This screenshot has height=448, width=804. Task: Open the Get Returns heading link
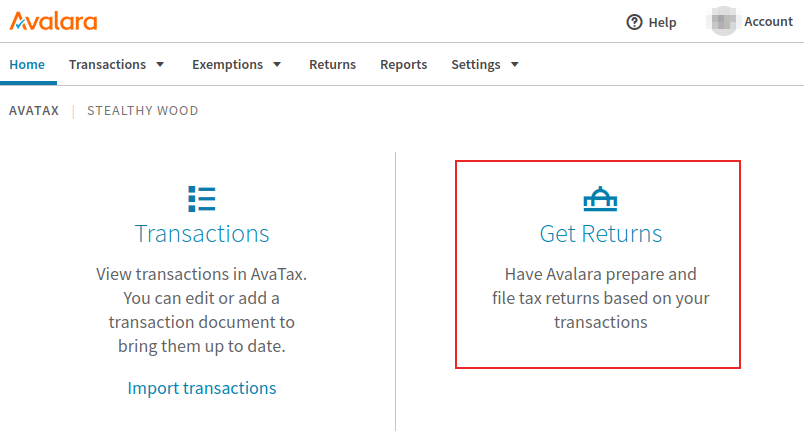coord(600,234)
